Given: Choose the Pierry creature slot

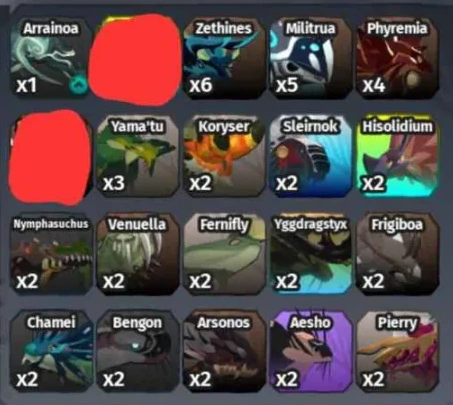Looking at the screenshot, I should pos(397,351).
